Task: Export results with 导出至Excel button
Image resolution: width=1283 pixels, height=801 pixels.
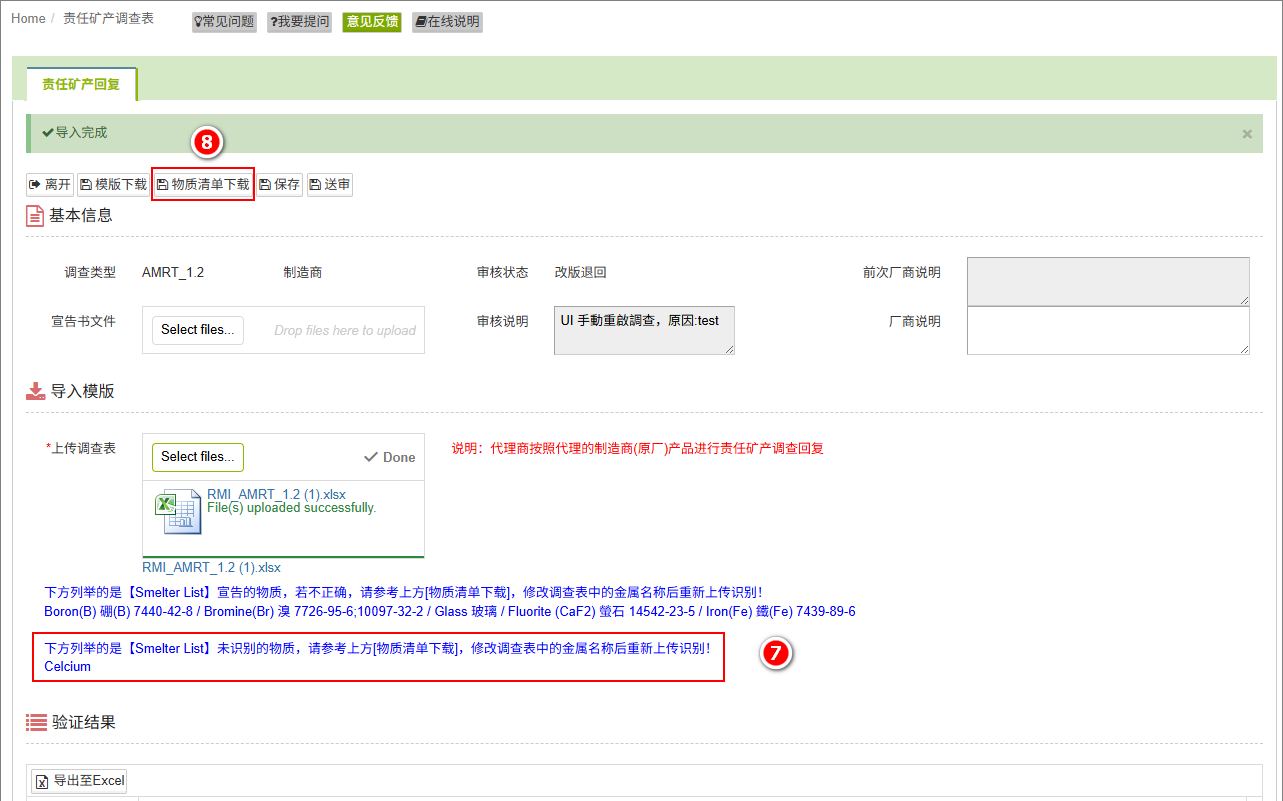Action: point(80,781)
